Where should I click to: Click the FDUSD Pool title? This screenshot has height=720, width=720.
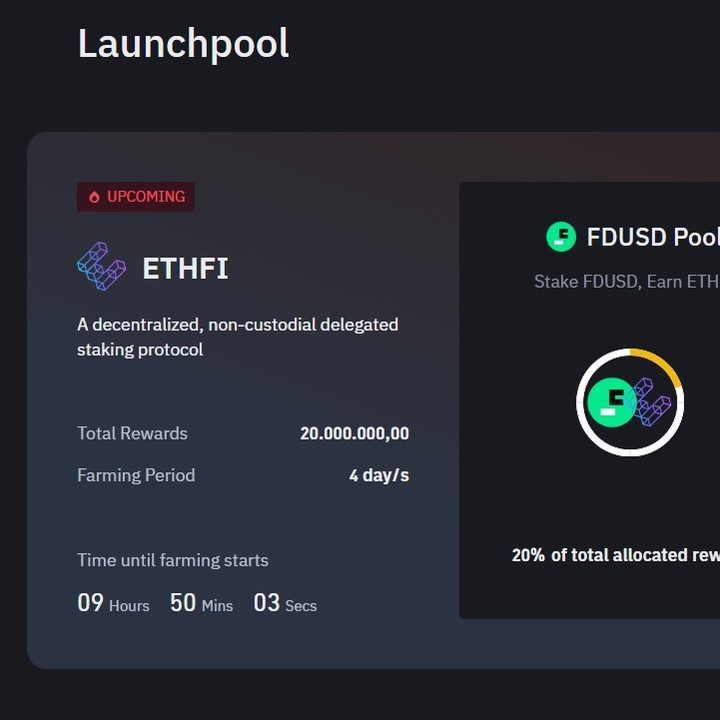click(x=653, y=237)
